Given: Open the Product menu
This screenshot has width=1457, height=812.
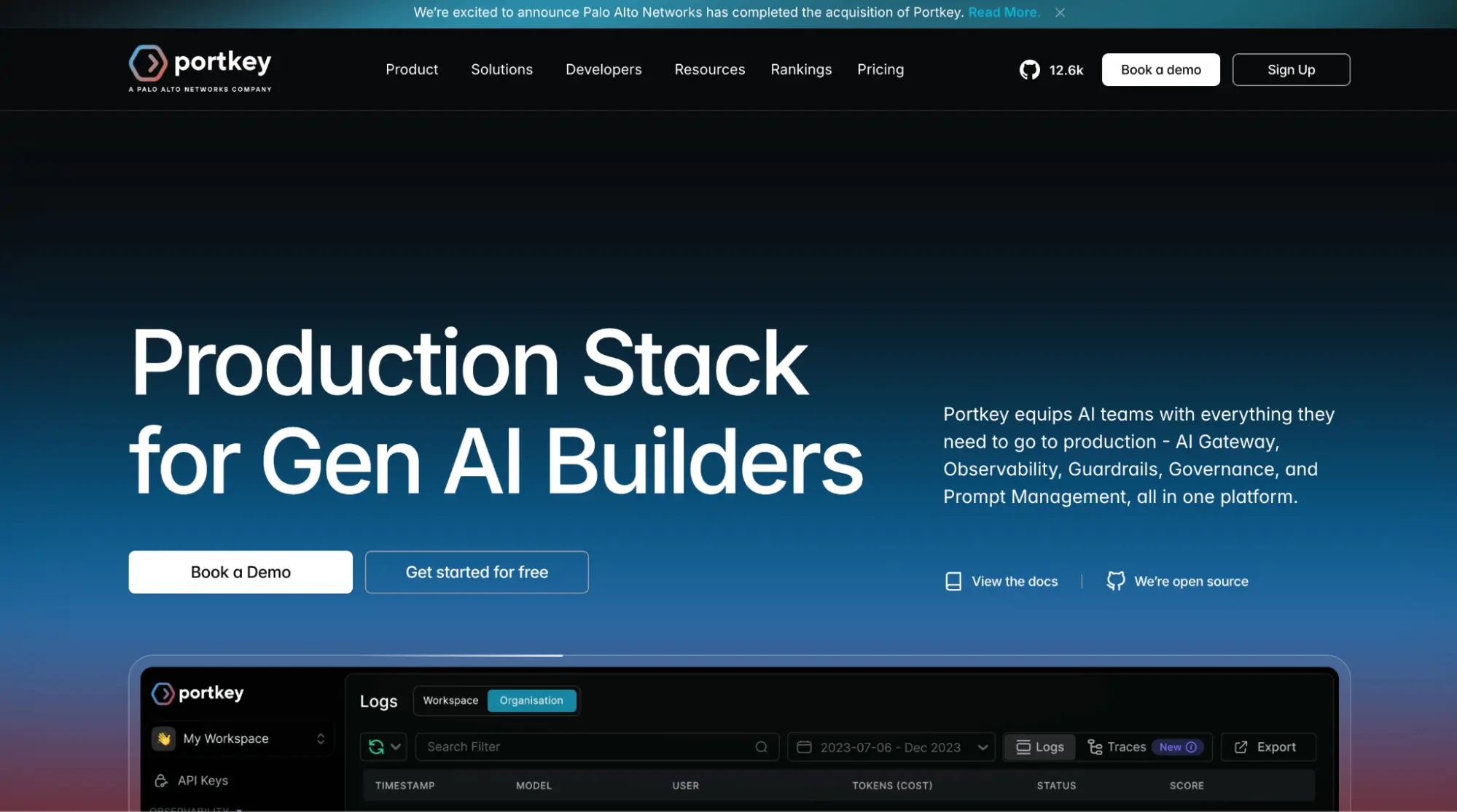Looking at the screenshot, I should tap(412, 69).
